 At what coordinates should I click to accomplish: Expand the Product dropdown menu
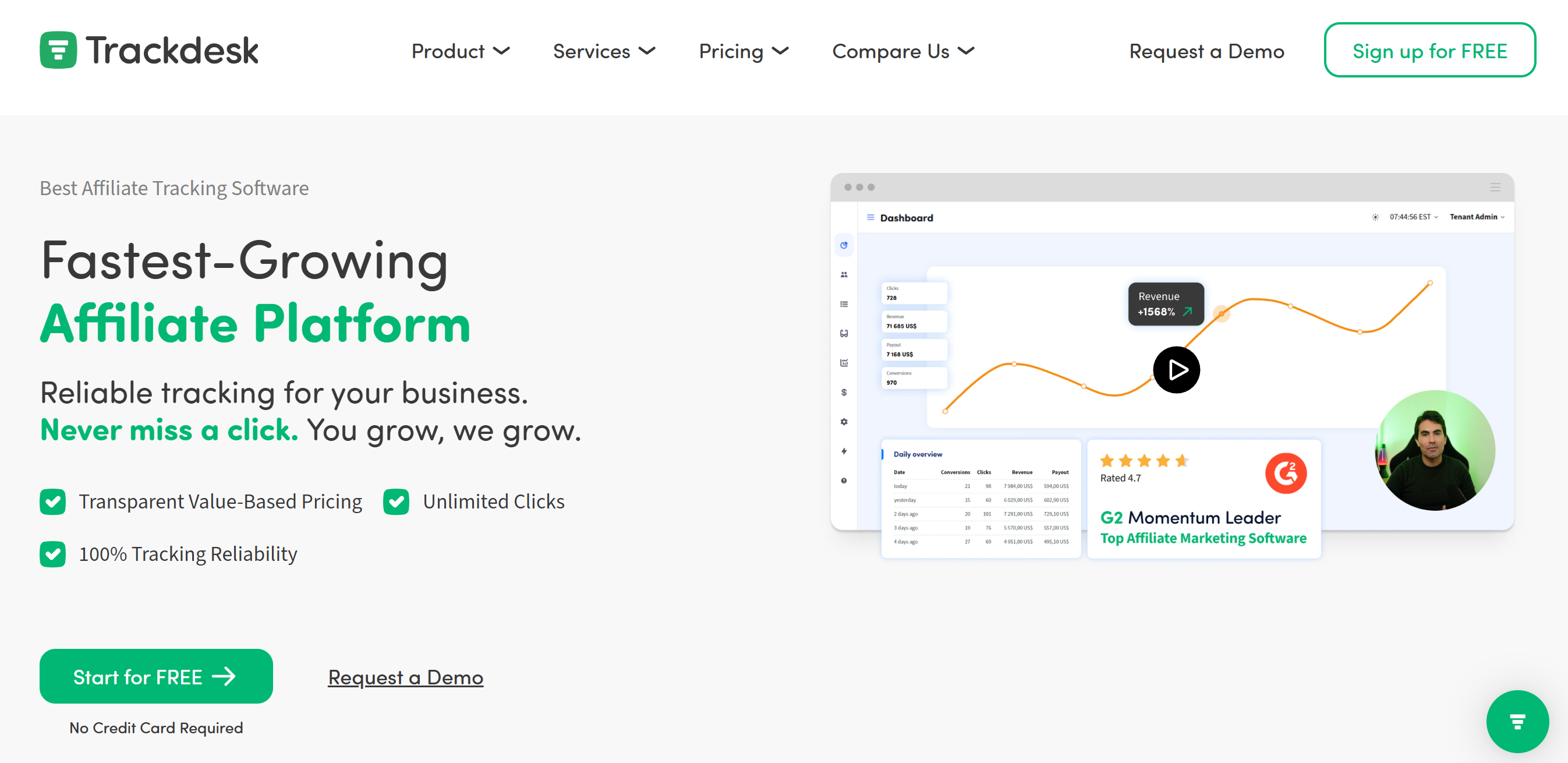[461, 51]
